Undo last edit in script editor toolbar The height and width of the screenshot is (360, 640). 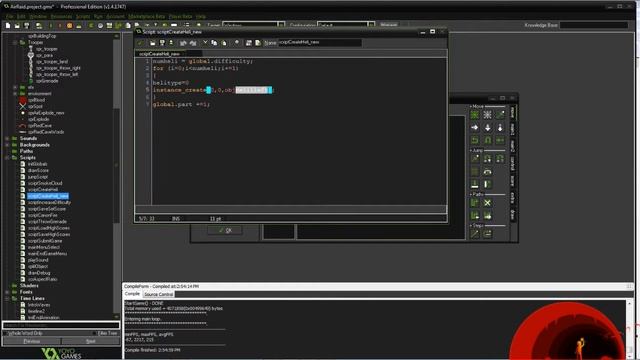coord(183,43)
